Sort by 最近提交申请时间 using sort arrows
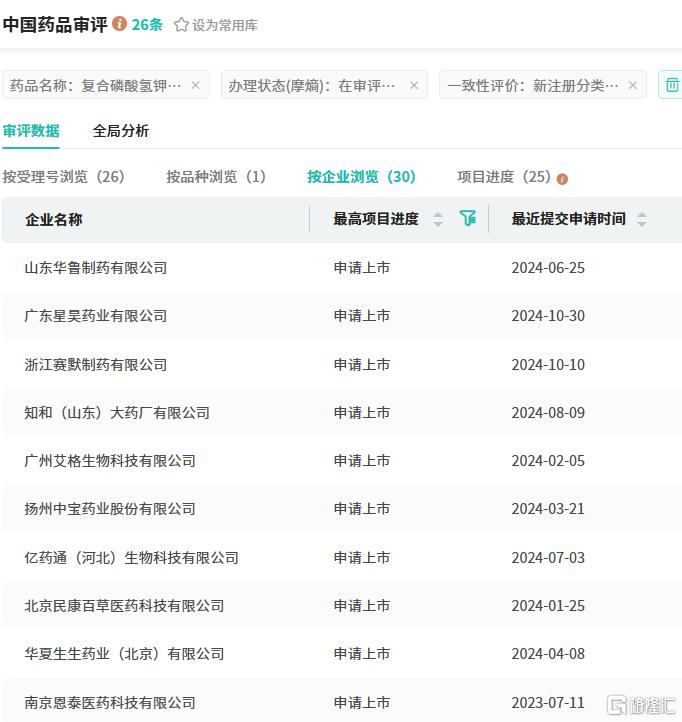 [x=641, y=219]
